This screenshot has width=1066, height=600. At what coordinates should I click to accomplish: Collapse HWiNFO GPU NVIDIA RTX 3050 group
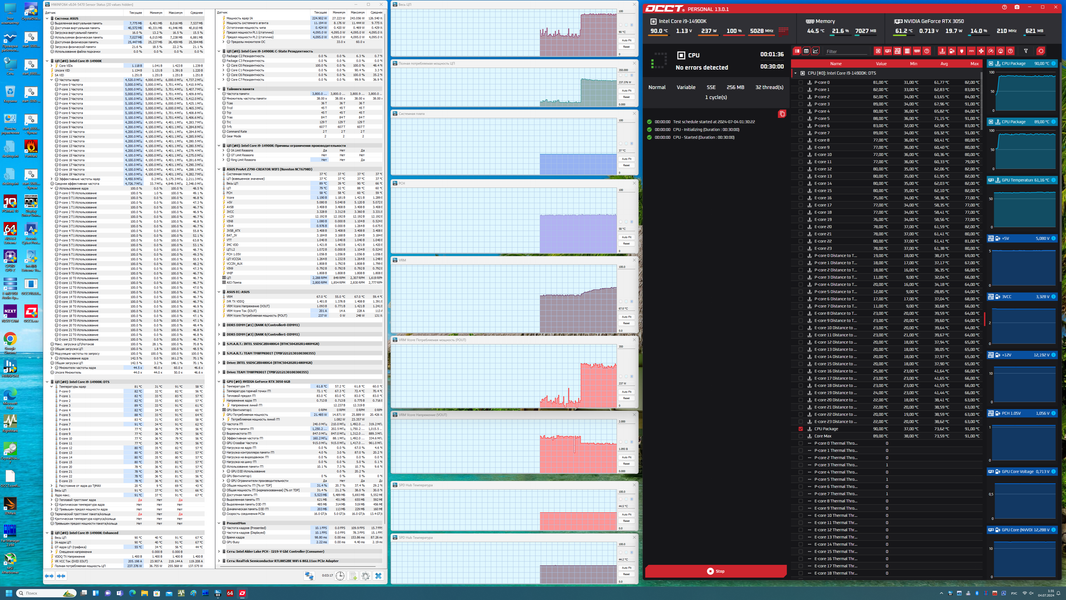[x=220, y=381]
